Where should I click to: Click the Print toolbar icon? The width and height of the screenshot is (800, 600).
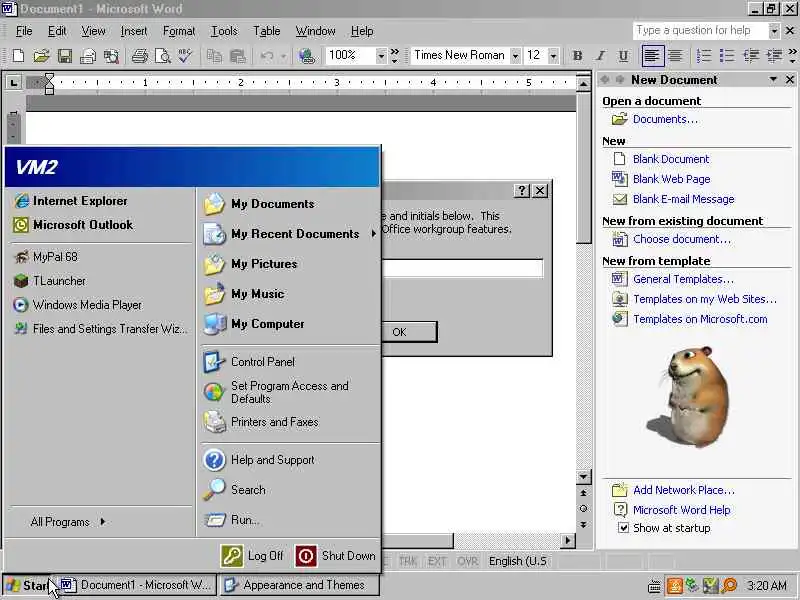139,56
